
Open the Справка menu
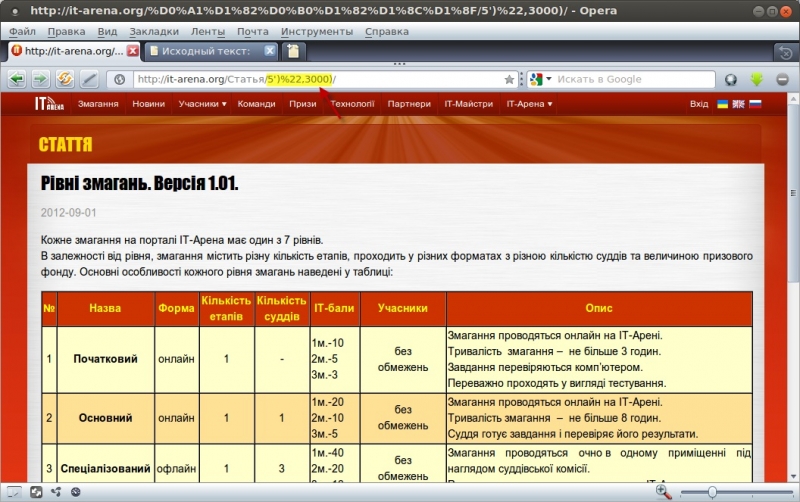[387, 32]
